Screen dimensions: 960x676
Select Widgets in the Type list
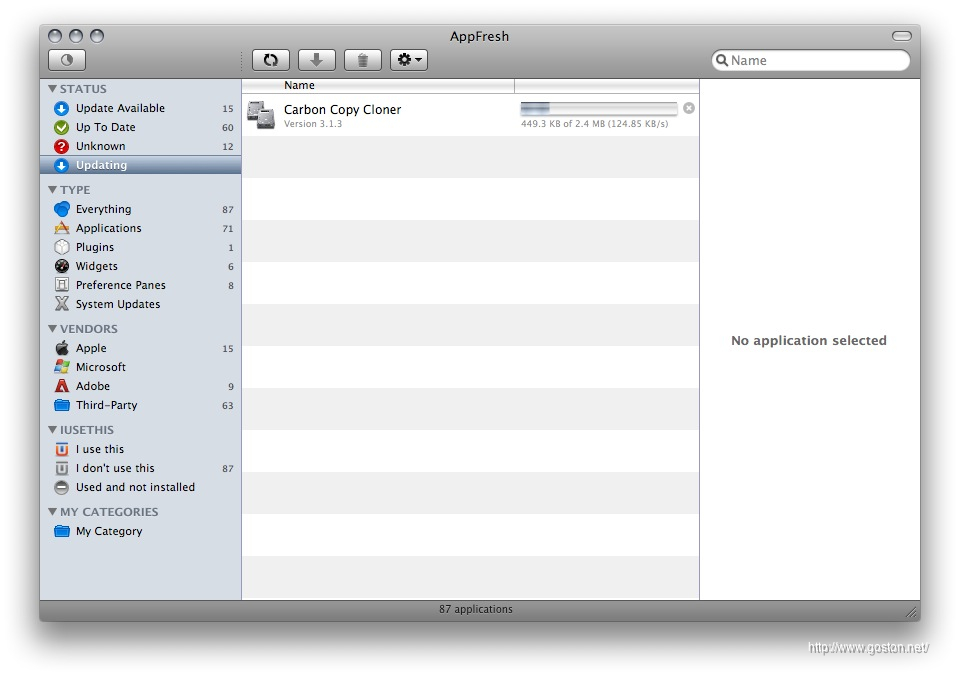click(96, 266)
